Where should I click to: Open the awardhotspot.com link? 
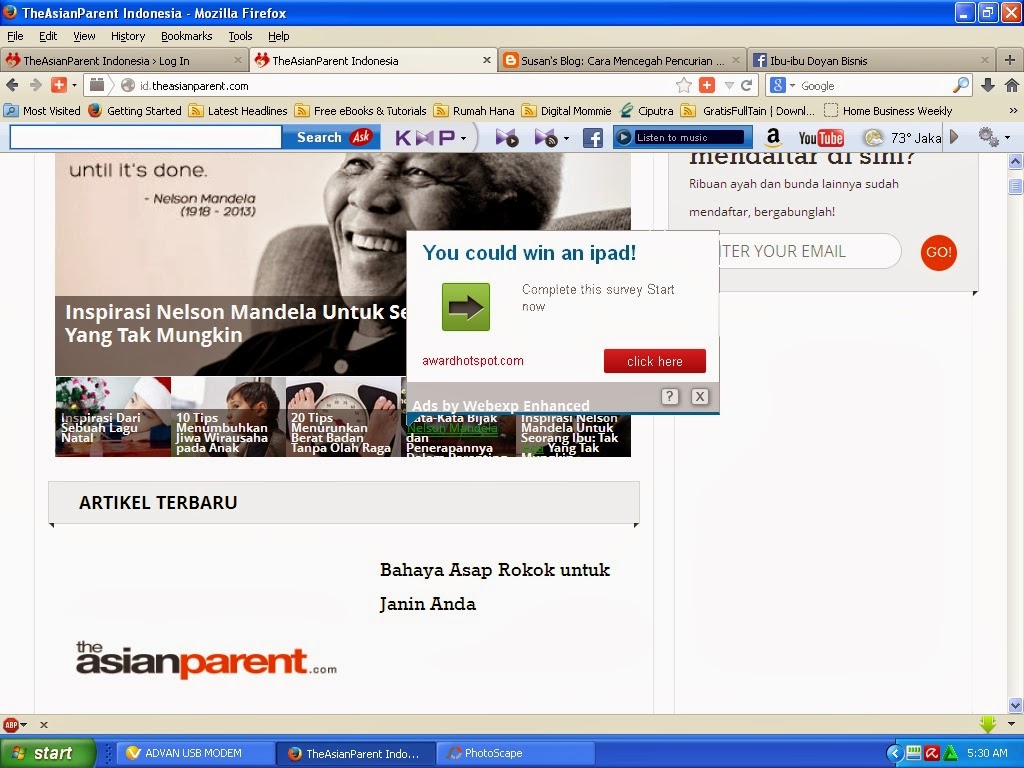click(473, 360)
